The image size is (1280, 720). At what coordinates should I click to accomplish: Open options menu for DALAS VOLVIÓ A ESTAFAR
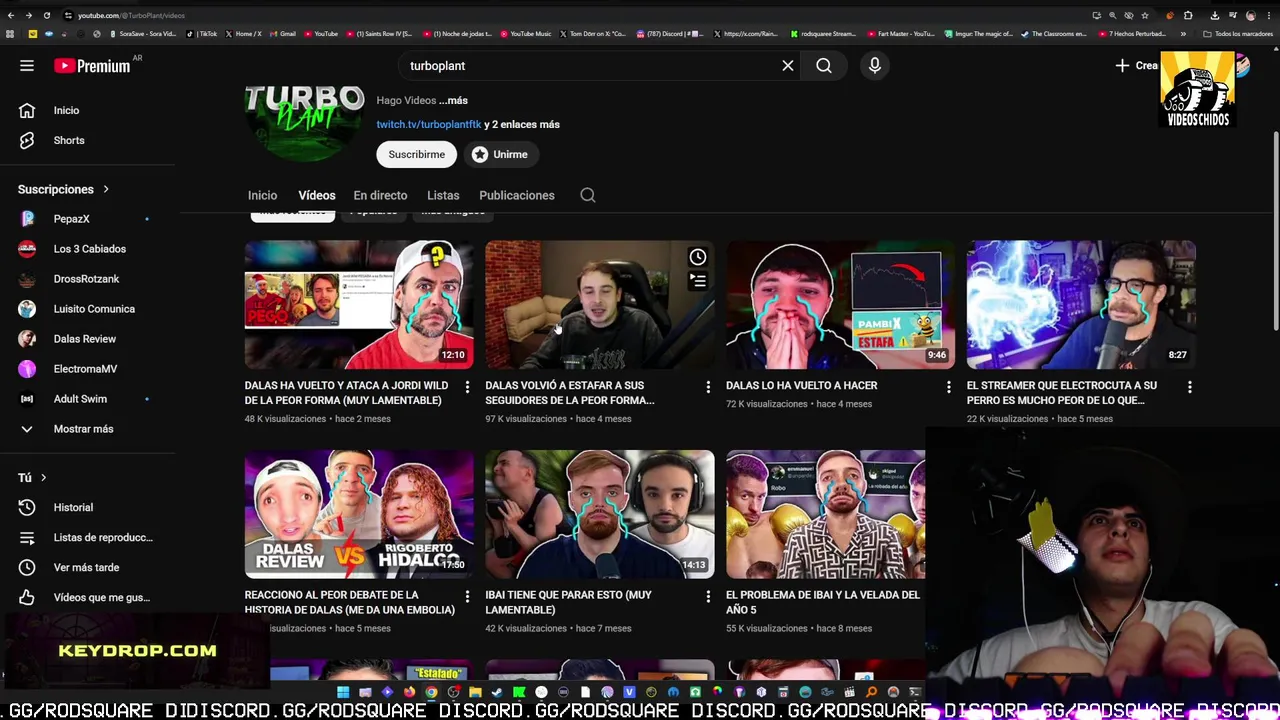(708, 386)
